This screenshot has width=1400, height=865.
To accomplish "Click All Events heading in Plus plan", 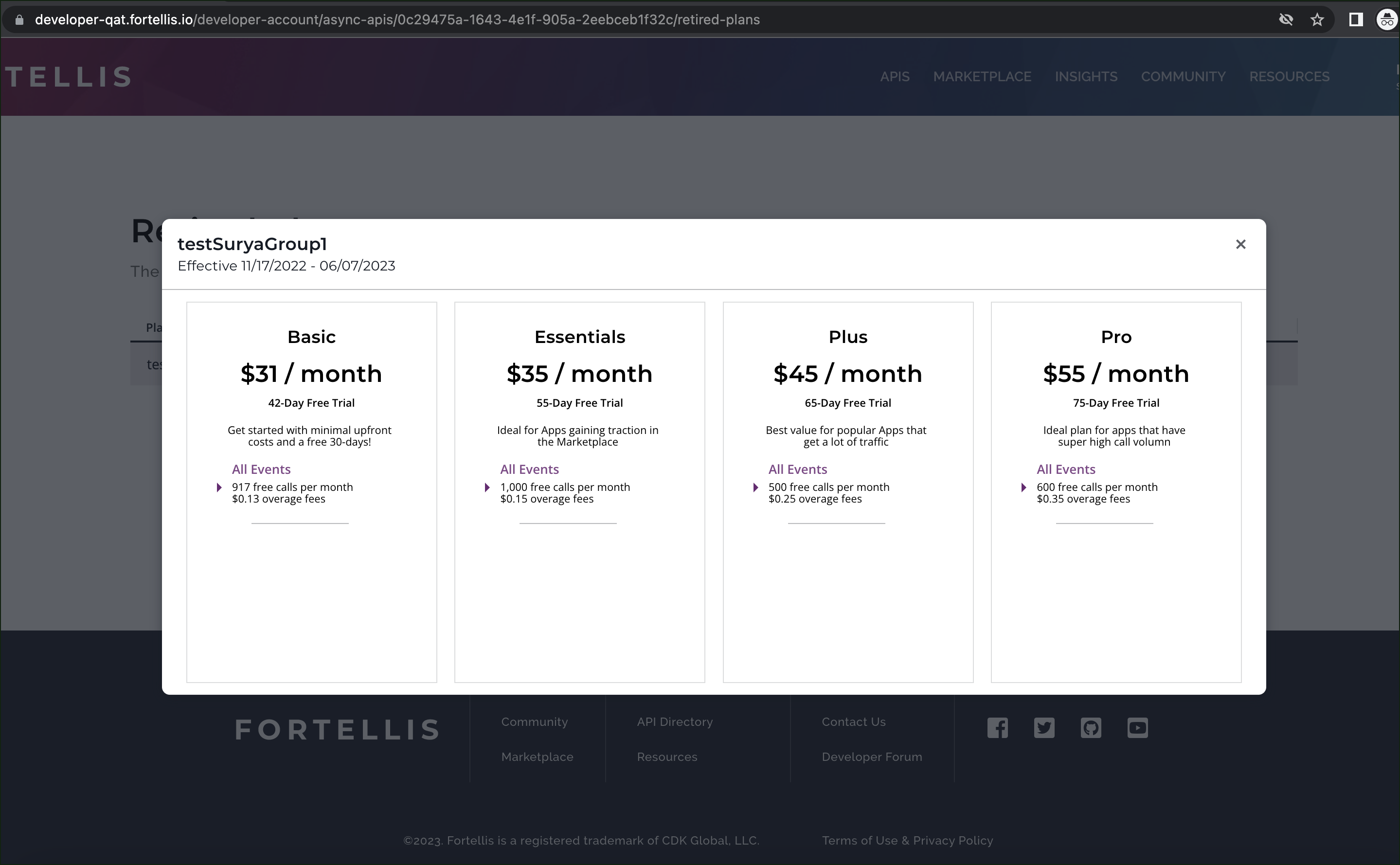I will click(x=797, y=469).
